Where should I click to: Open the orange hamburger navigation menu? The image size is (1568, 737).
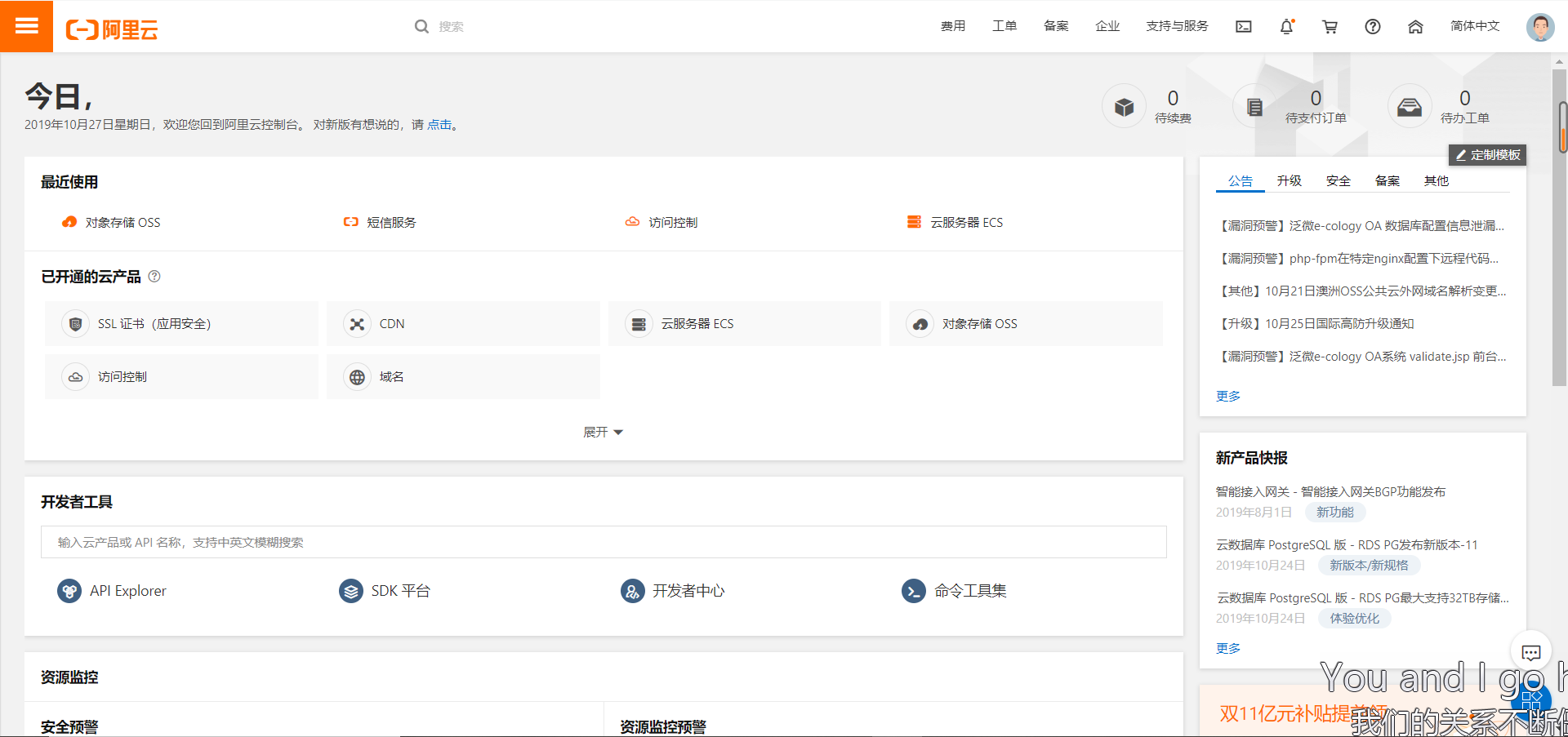coord(26,26)
